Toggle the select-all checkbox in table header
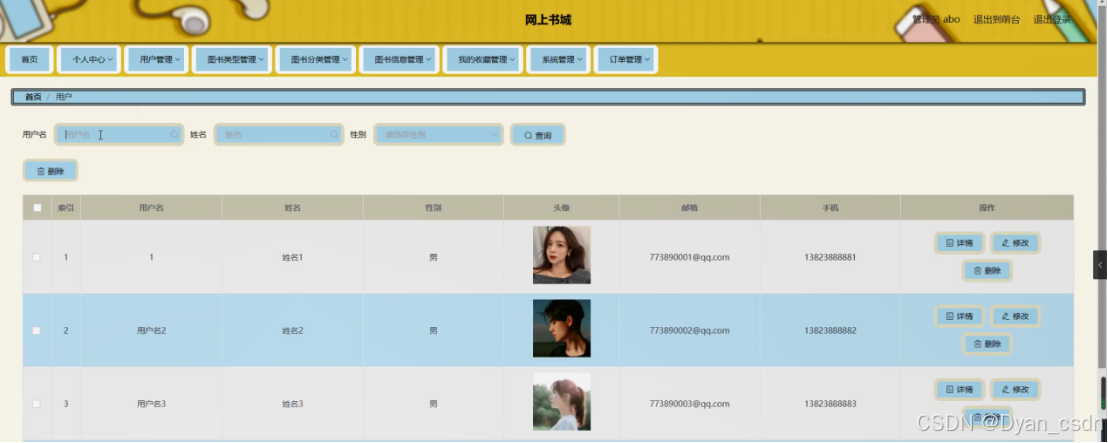 [37, 208]
